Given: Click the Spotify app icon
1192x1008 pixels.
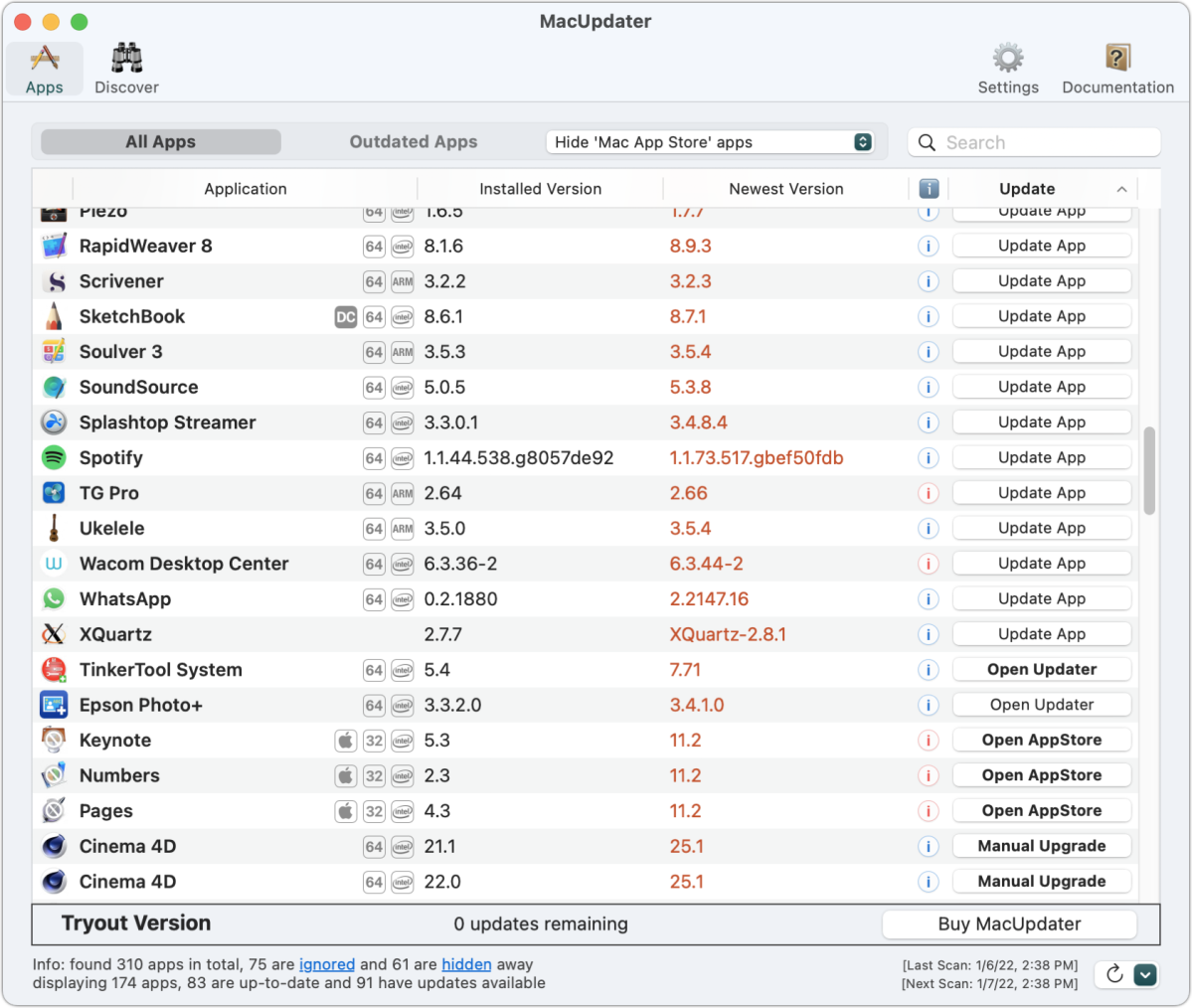Looking at the screenshot, I should coord(54,457).
